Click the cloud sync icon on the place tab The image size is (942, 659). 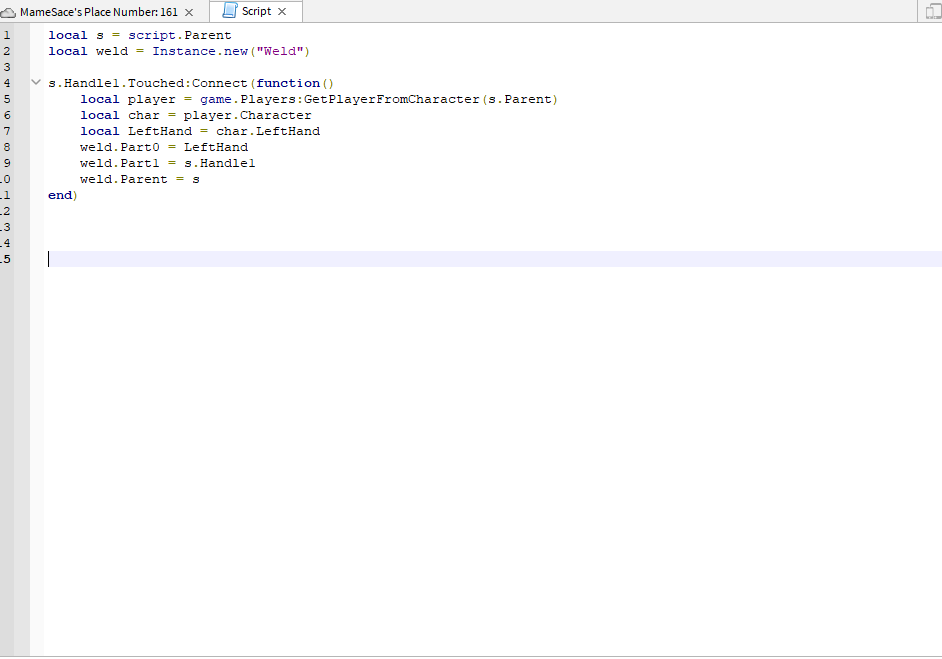[x=10, y=13]
